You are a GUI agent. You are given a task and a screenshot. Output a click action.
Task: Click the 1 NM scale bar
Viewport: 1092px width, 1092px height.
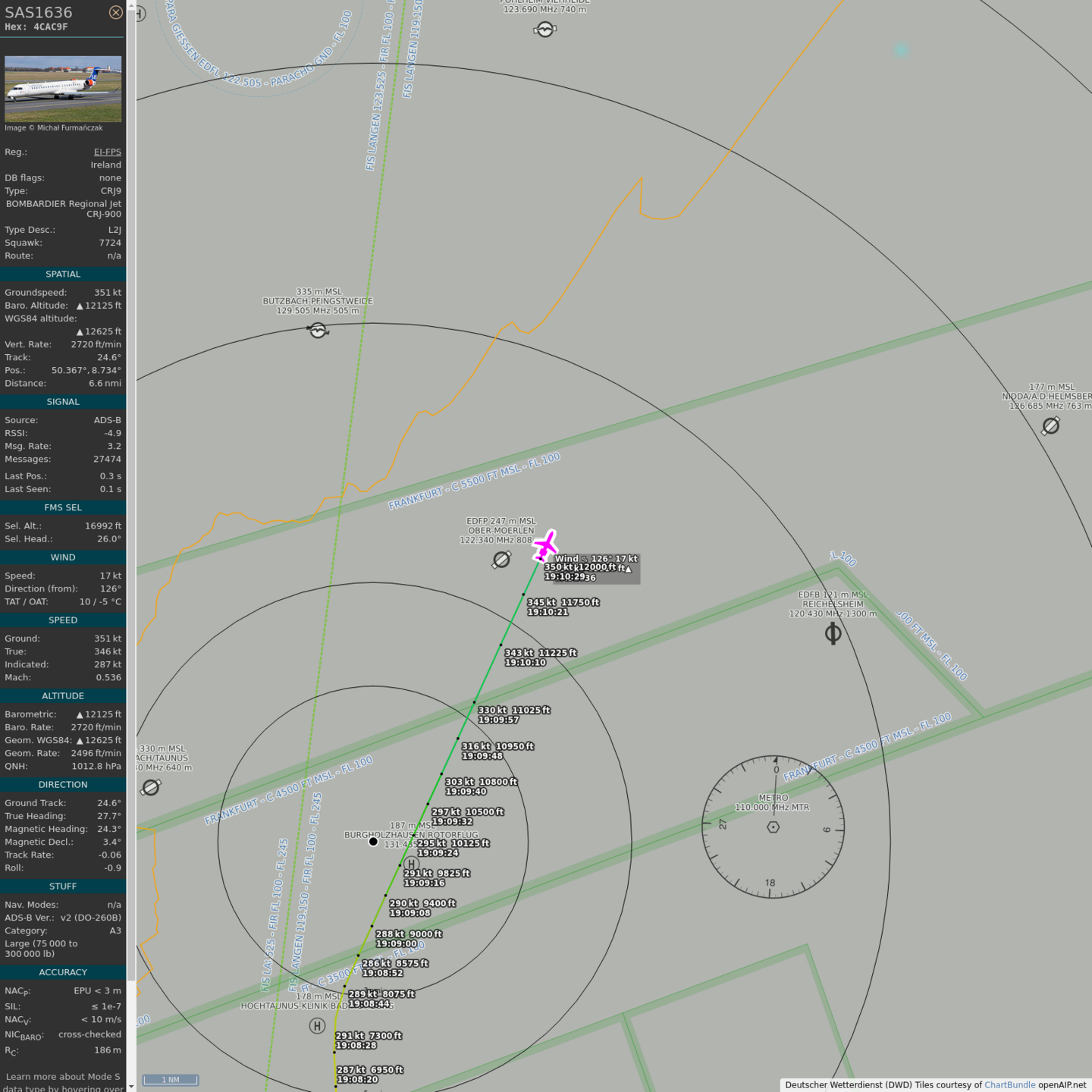(x=171, y=1080)
